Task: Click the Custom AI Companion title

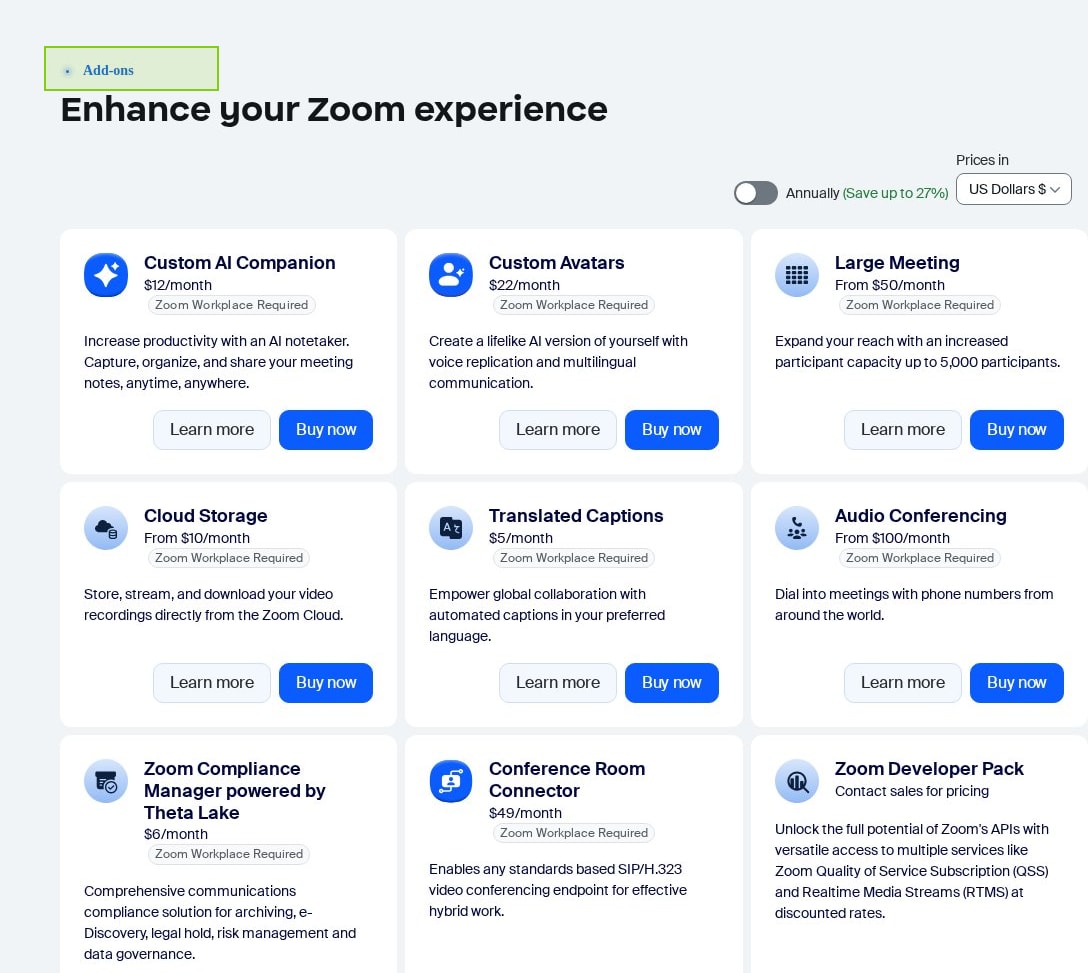Action: point(239,263)
